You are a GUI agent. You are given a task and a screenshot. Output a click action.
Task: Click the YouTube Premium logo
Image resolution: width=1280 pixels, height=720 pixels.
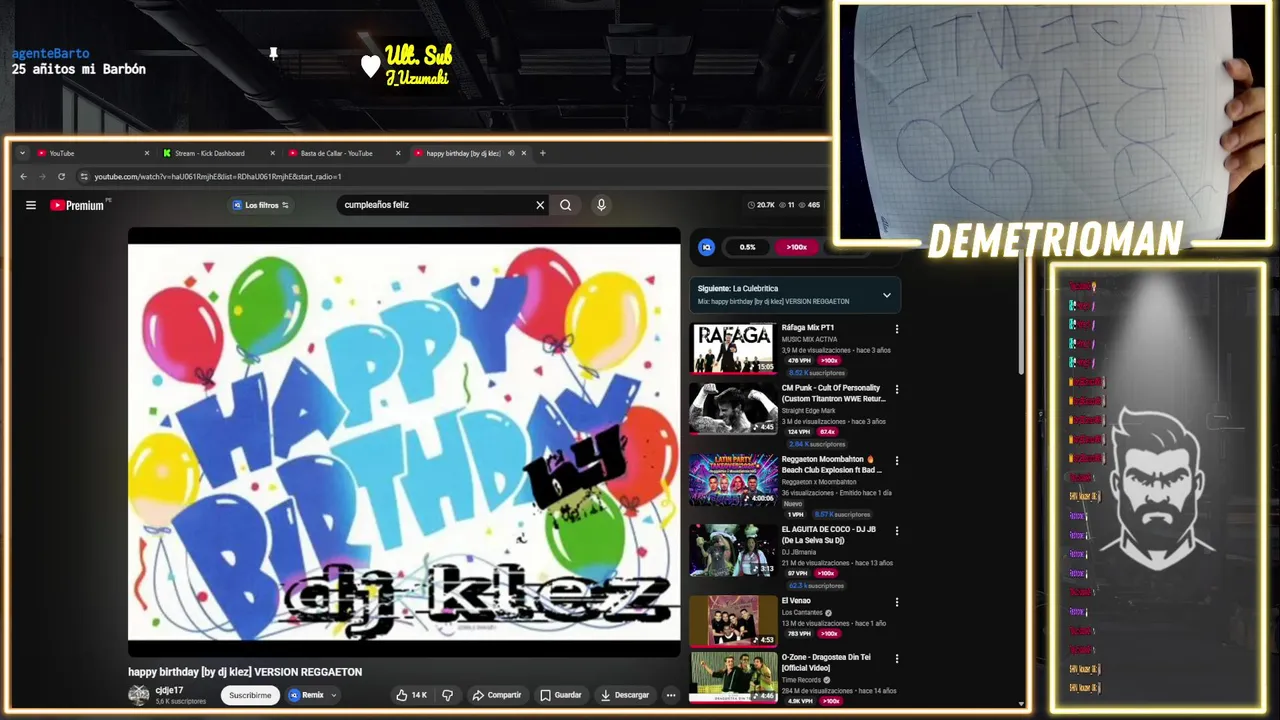(78, 205)
